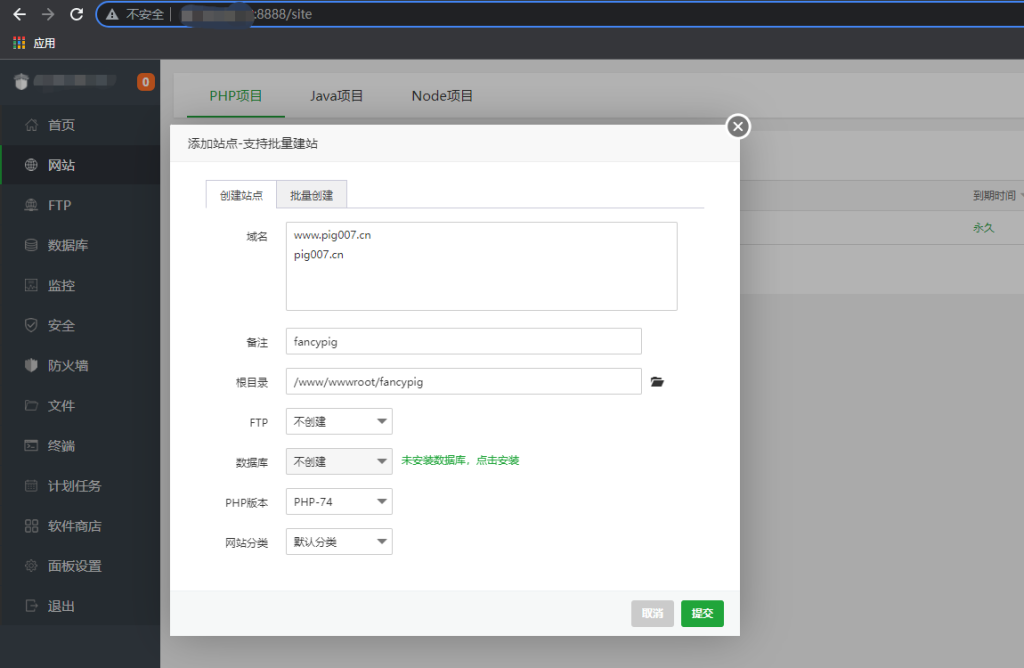The width and height of the screenshot is (1024, 668).
Task: Click the database icon beside 数据库
Action: tap(31, 245)
